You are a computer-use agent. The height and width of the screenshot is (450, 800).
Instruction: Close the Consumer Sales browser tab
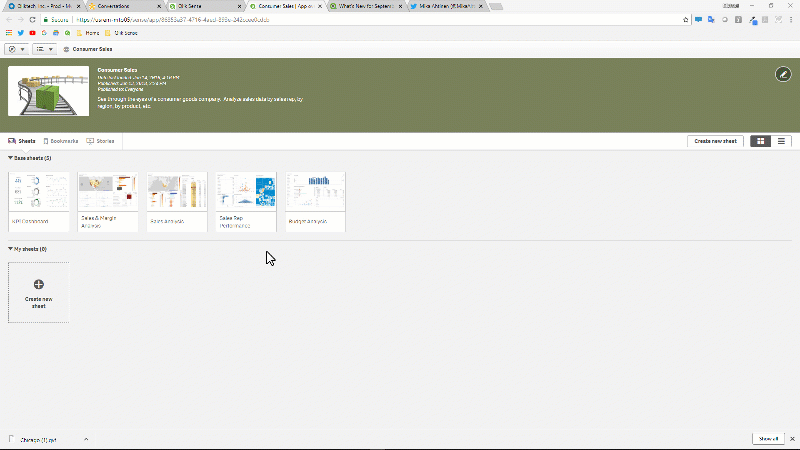click(x=320, y=6)
